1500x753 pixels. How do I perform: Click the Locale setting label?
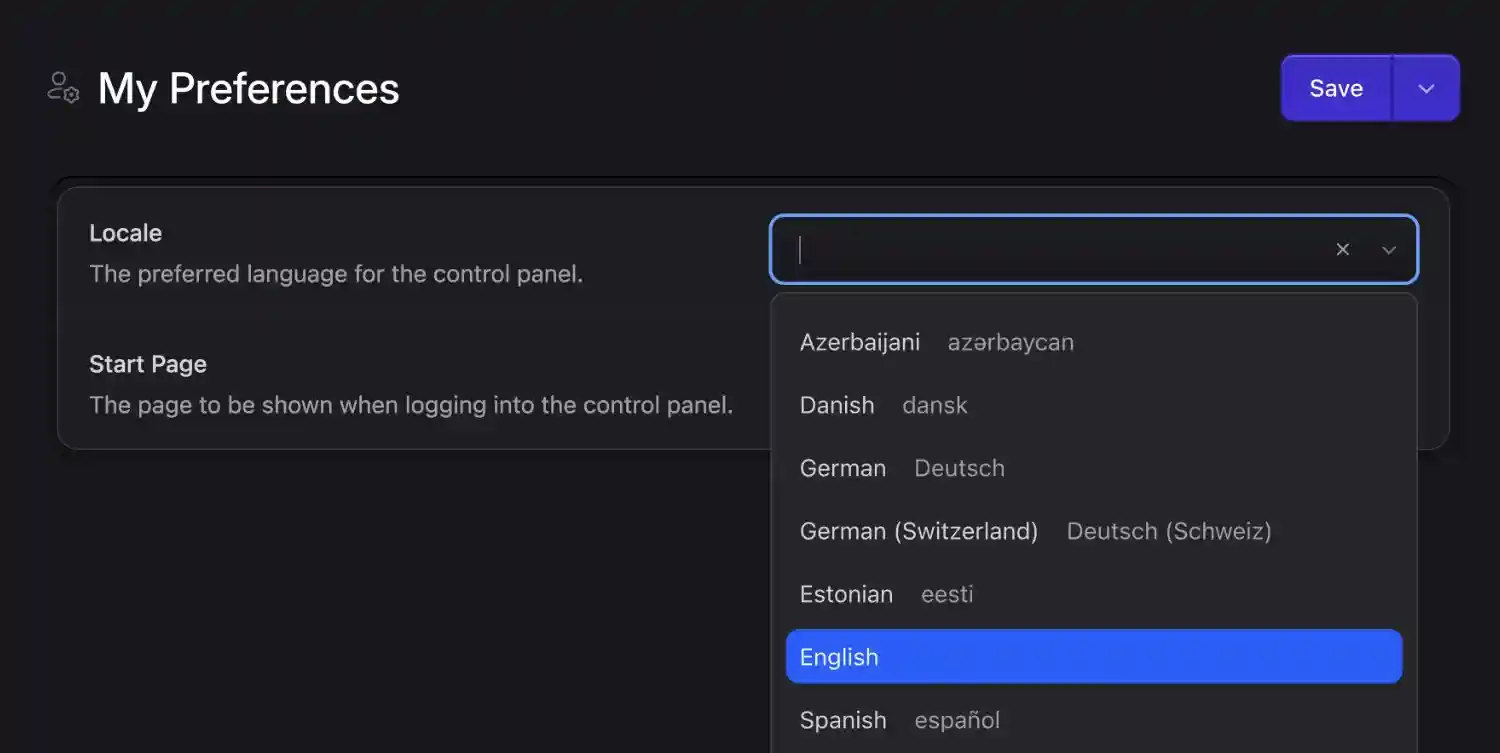[x=126, y=232]
